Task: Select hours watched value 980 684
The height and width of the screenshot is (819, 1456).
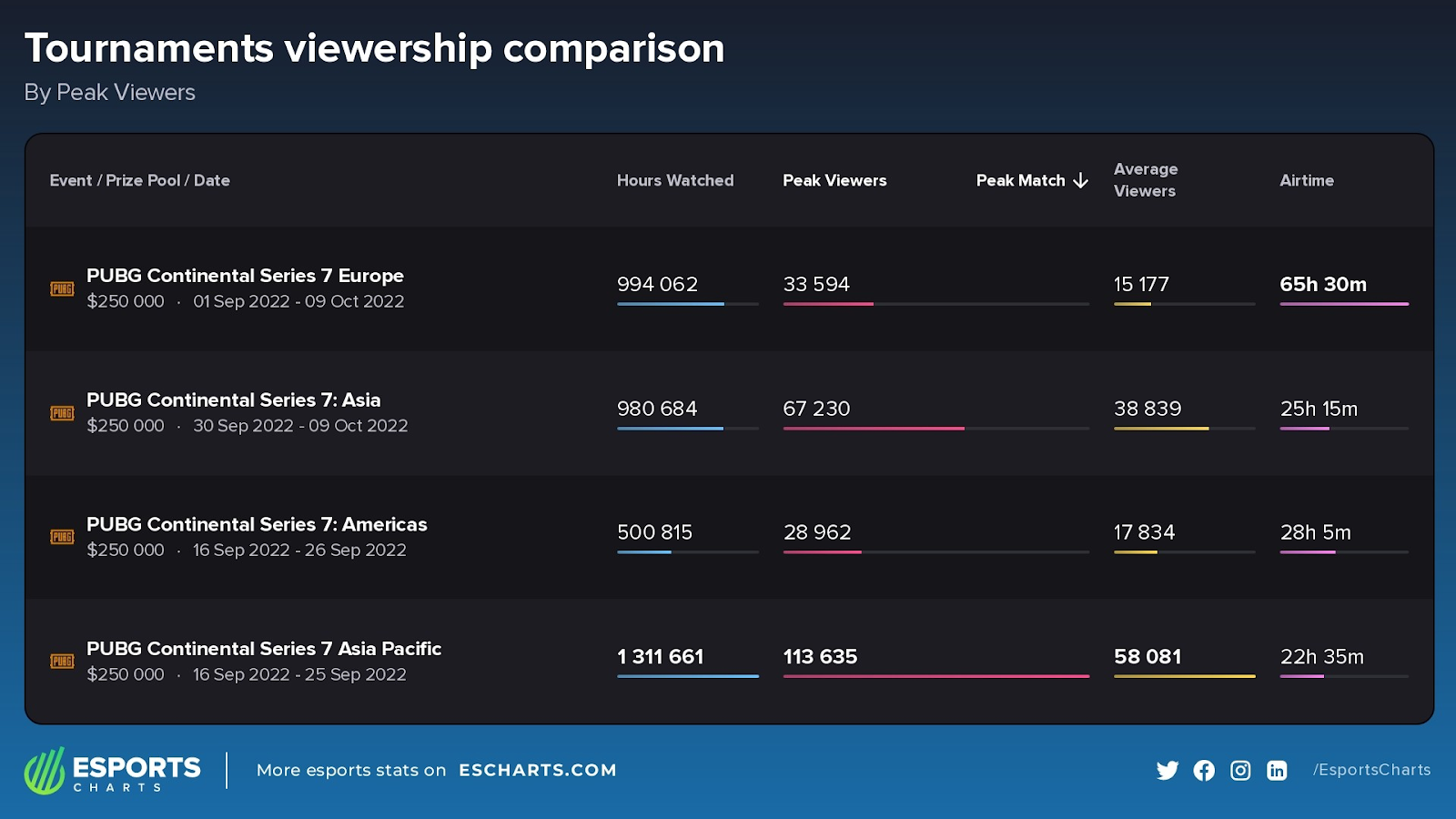Action: (657, 409)
